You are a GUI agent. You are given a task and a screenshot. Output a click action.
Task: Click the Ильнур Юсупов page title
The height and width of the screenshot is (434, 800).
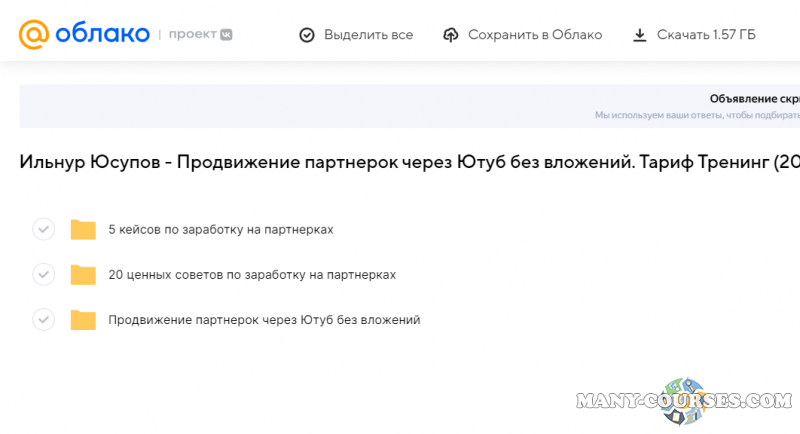(400, 163)
